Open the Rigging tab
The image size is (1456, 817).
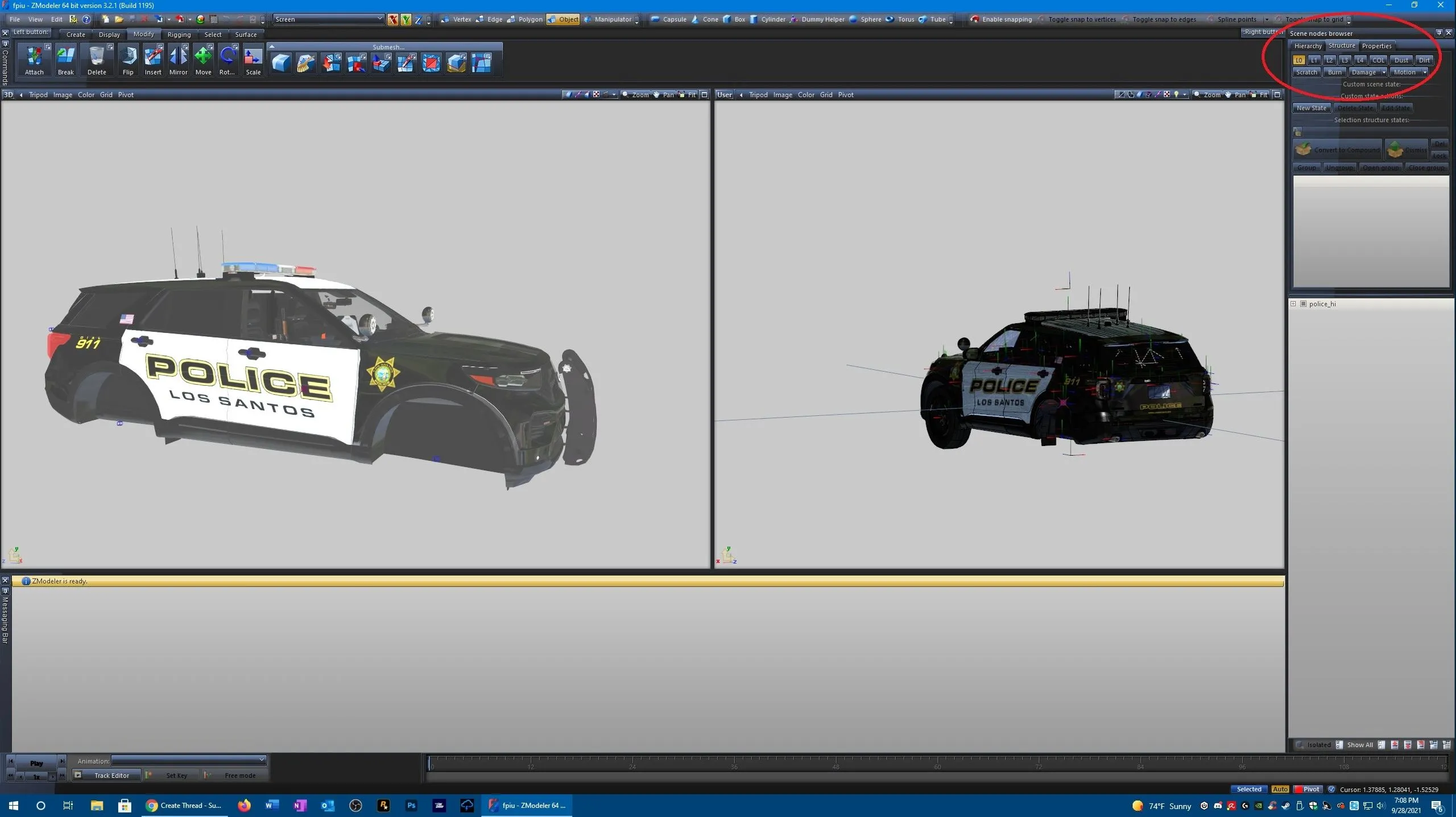coord(179,34)
